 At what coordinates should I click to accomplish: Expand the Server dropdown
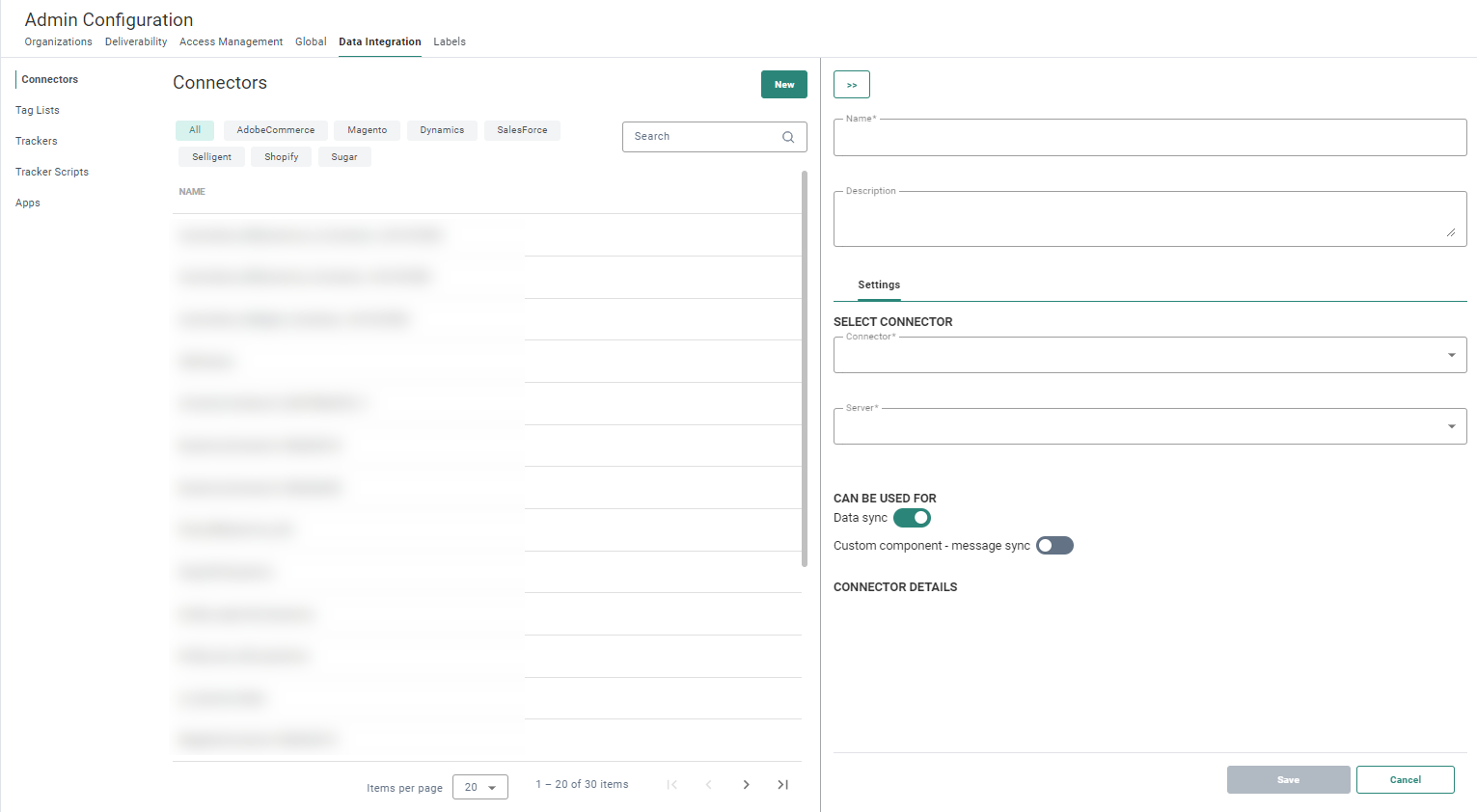click(1149, 426)
